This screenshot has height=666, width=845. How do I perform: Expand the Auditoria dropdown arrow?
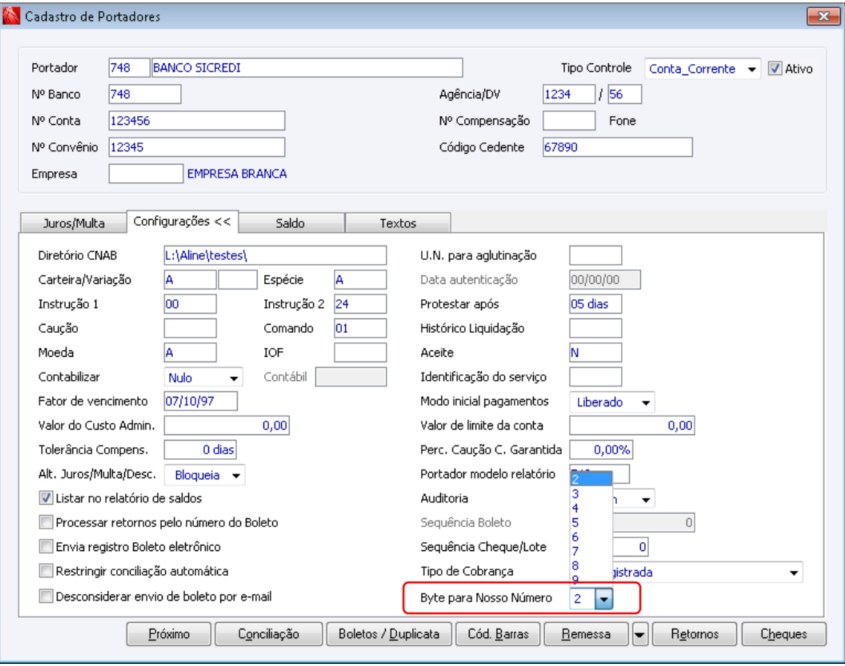tap(646, 500)
